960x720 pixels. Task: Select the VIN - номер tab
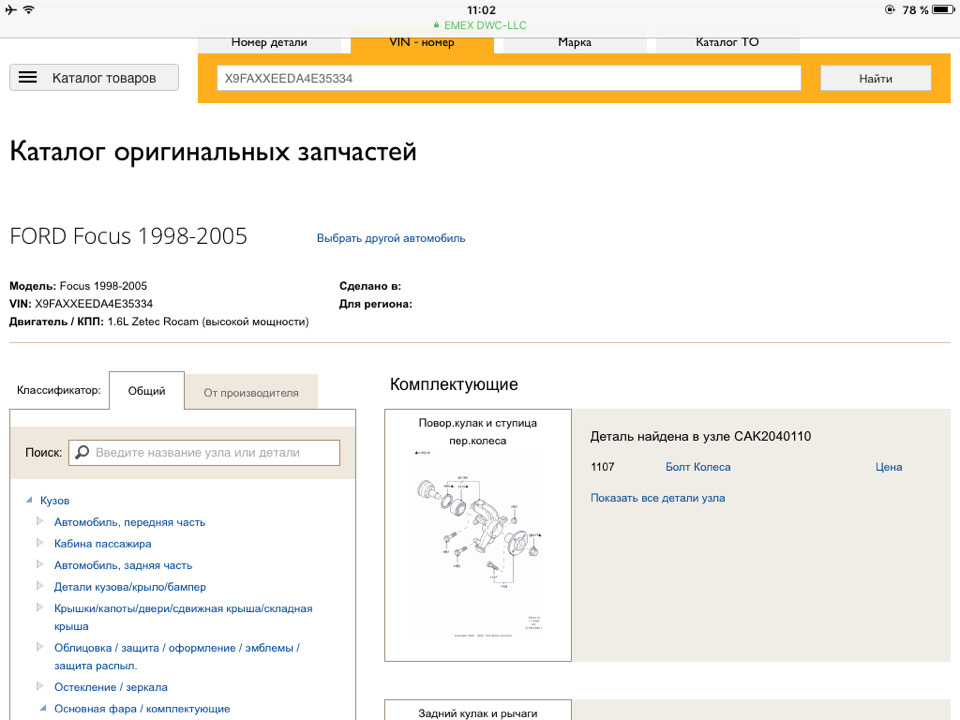coord(422,43)
